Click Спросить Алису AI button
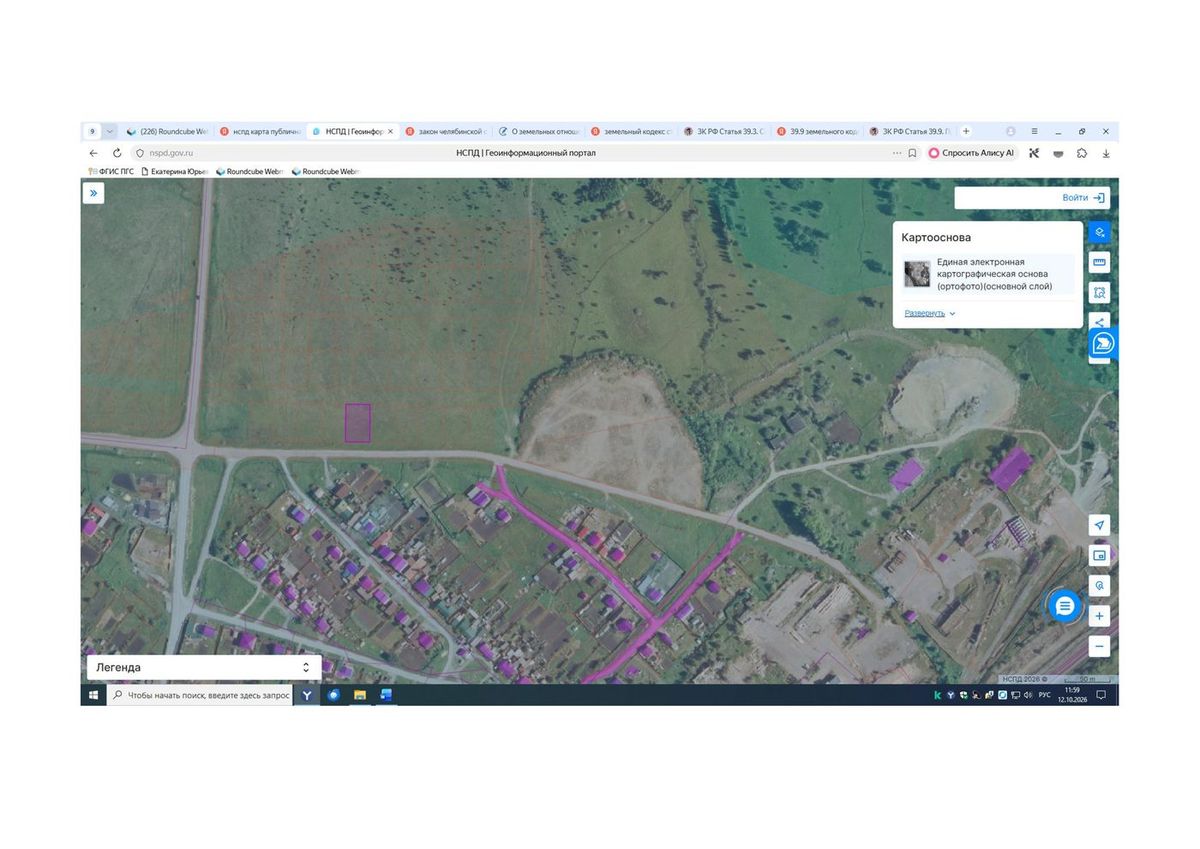The height and width of the screenshot is (849, 1200). point(972,153)
